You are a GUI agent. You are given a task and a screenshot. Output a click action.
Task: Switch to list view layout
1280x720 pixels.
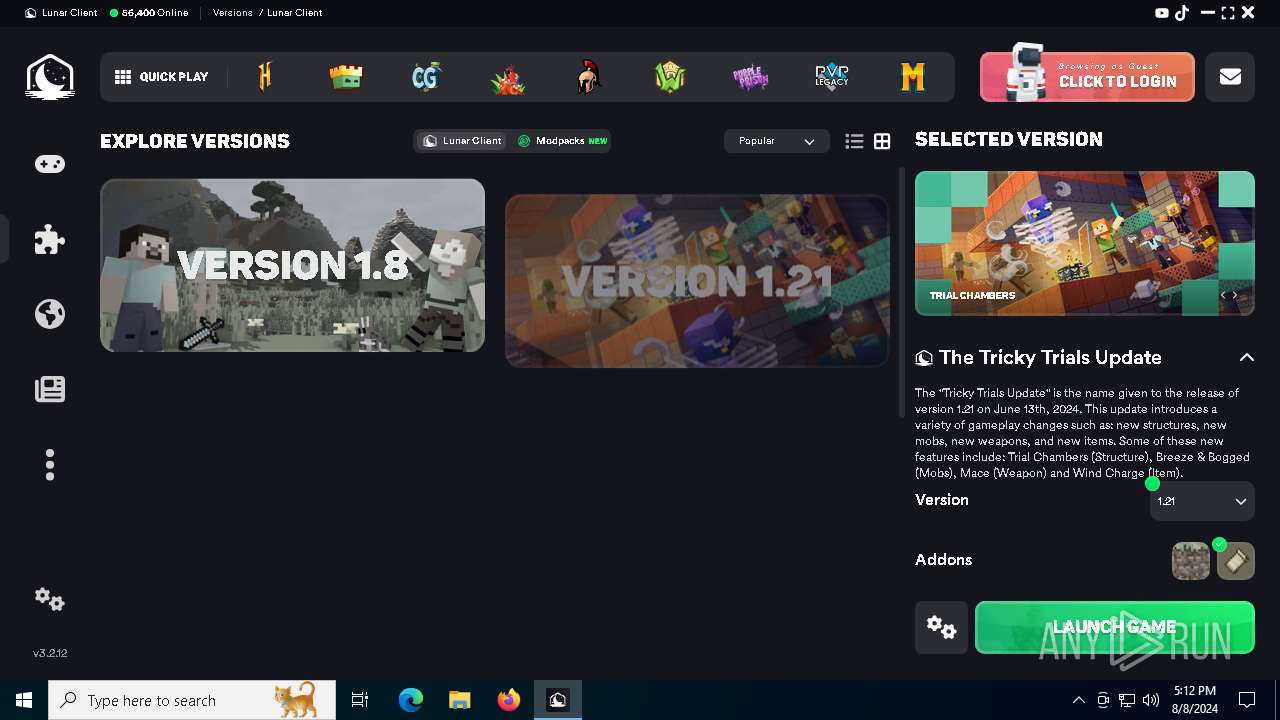click(854, 142)
